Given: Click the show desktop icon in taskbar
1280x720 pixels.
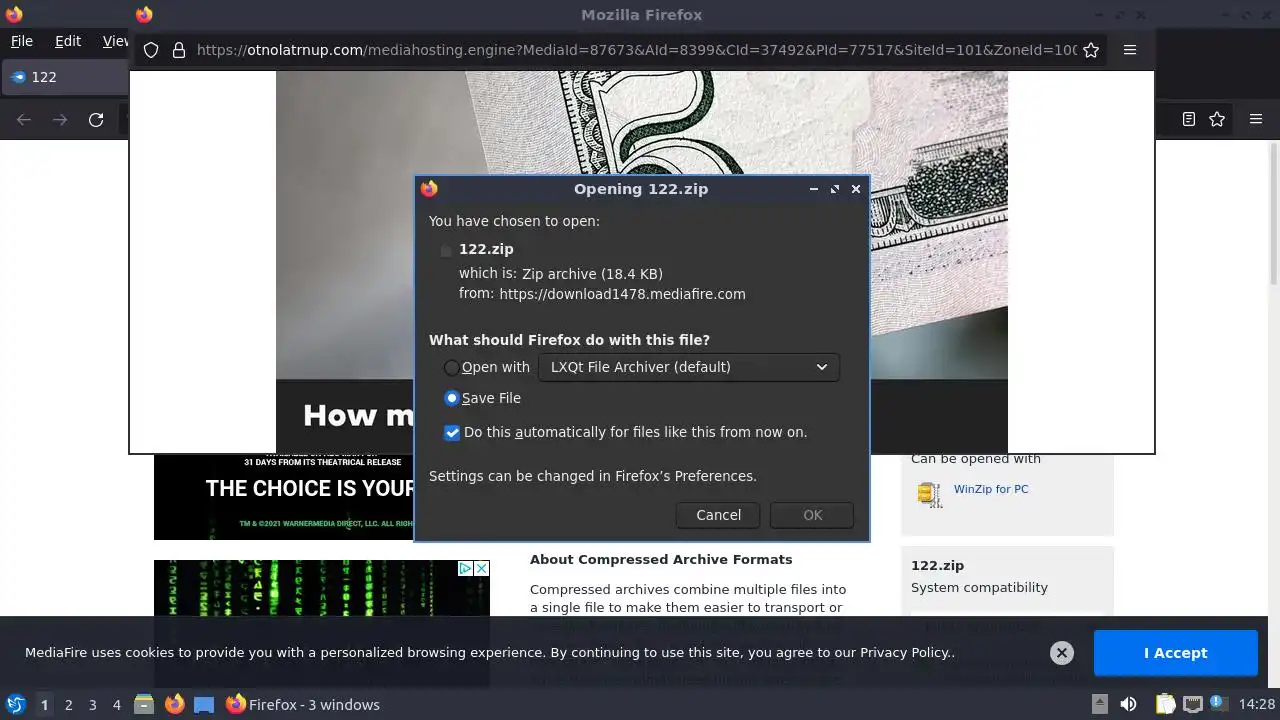Looking at the screenshot, I should [204, 705].
